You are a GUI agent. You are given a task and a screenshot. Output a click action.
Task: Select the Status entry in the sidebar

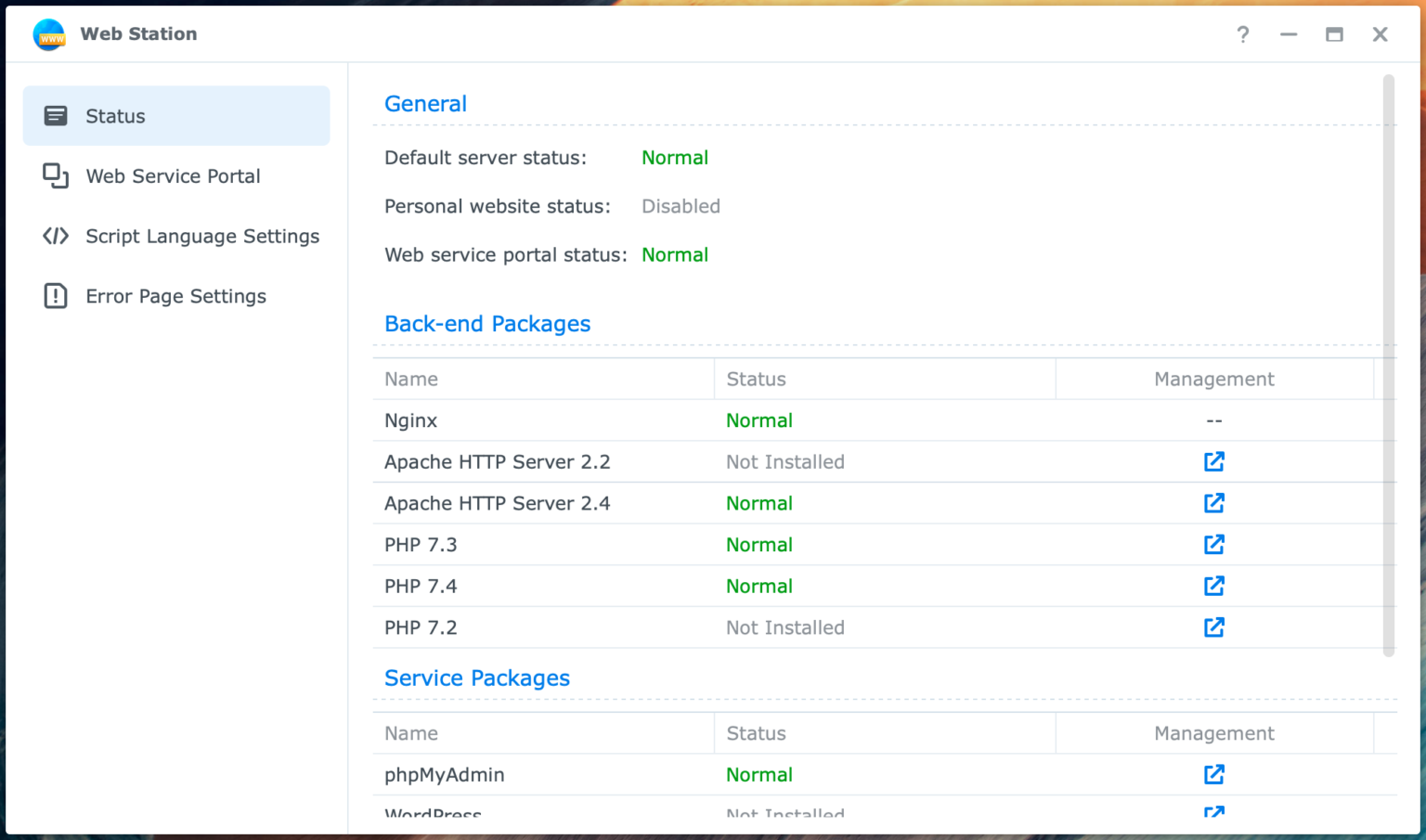click(x=115, y=115)
